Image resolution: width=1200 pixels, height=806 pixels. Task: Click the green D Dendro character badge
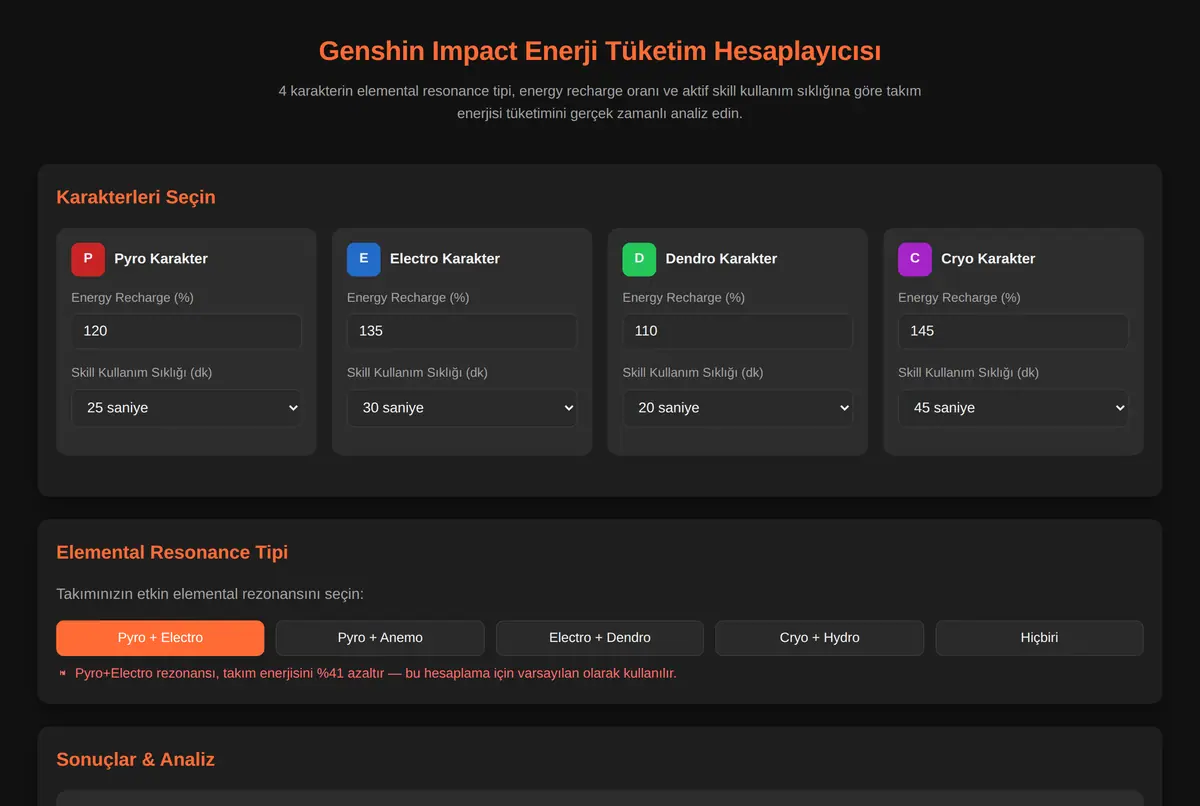[639, 259]
